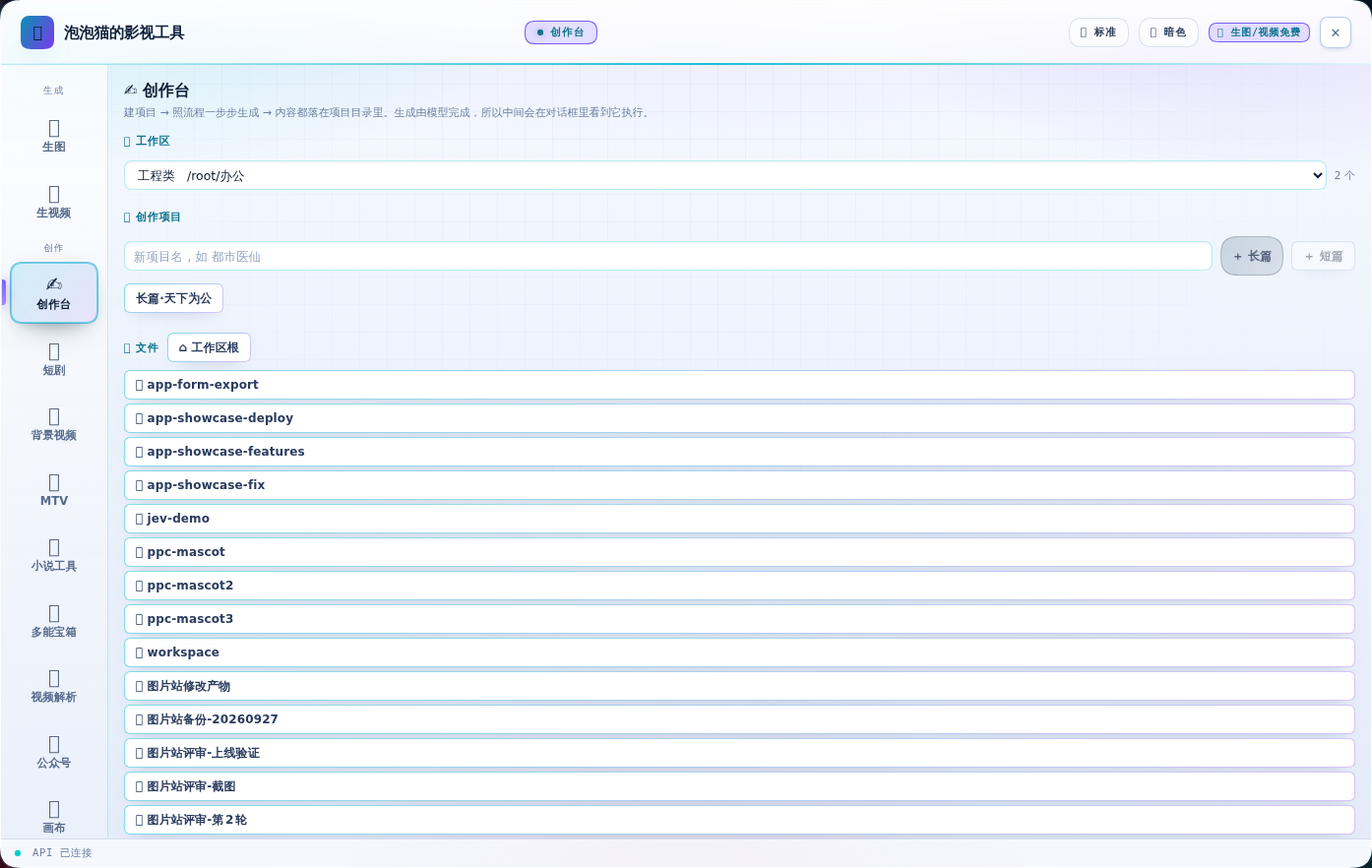
Task: Select the MTV sidebar icon
Action: coord(54,490)
